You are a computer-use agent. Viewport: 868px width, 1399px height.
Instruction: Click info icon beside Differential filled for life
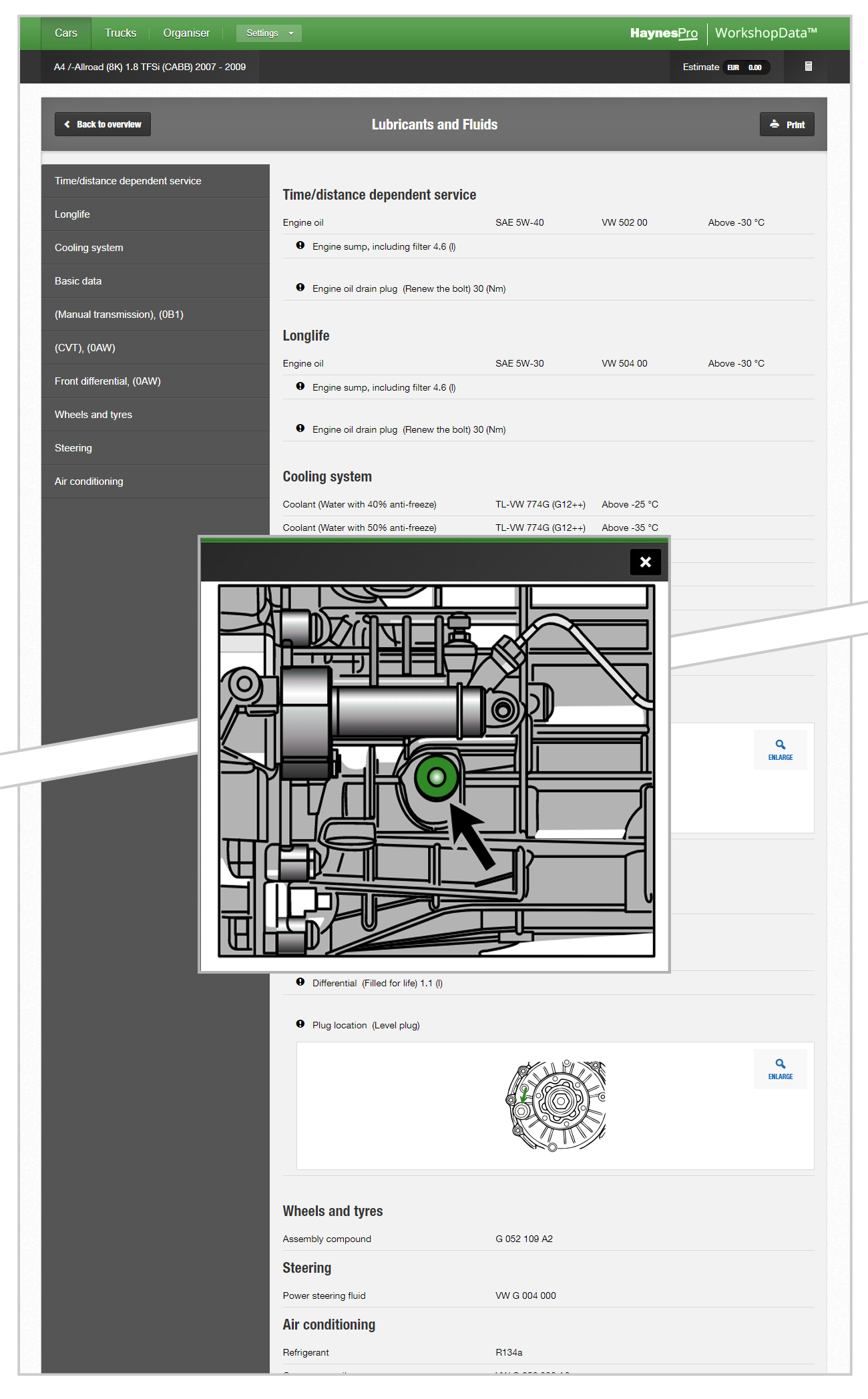pyautogui.click(x=300, y=982)
